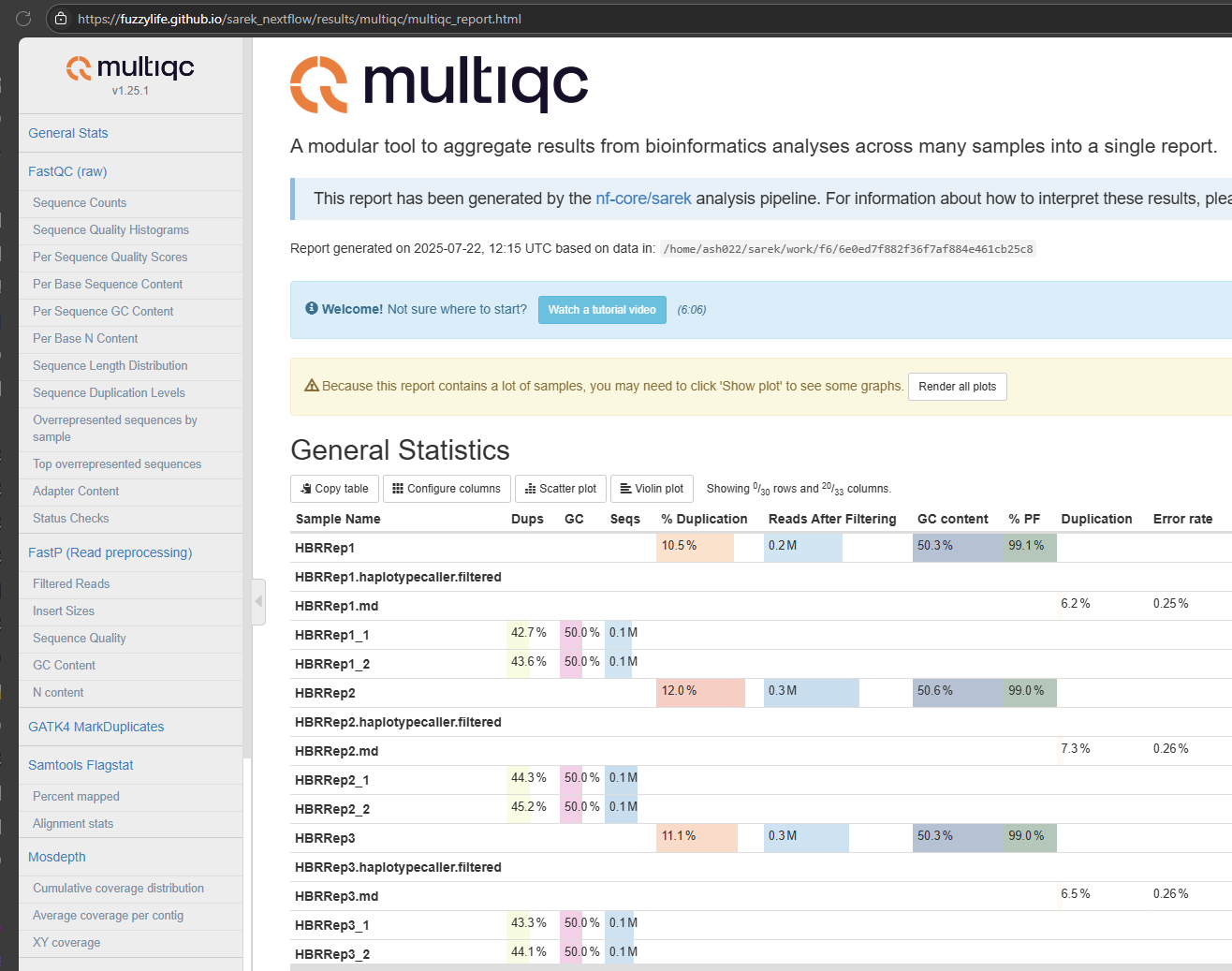Sort by Duplication column header
Image resolution: width=1232 pixels, height=971 pixels.
point(1096,519)
